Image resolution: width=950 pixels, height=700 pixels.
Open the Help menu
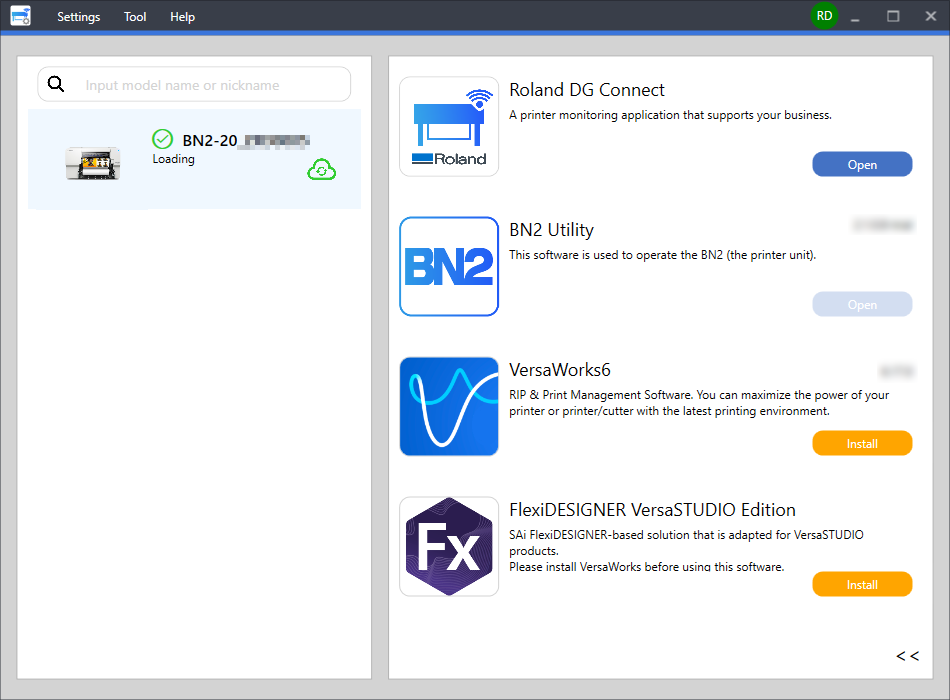coord(182,17)
